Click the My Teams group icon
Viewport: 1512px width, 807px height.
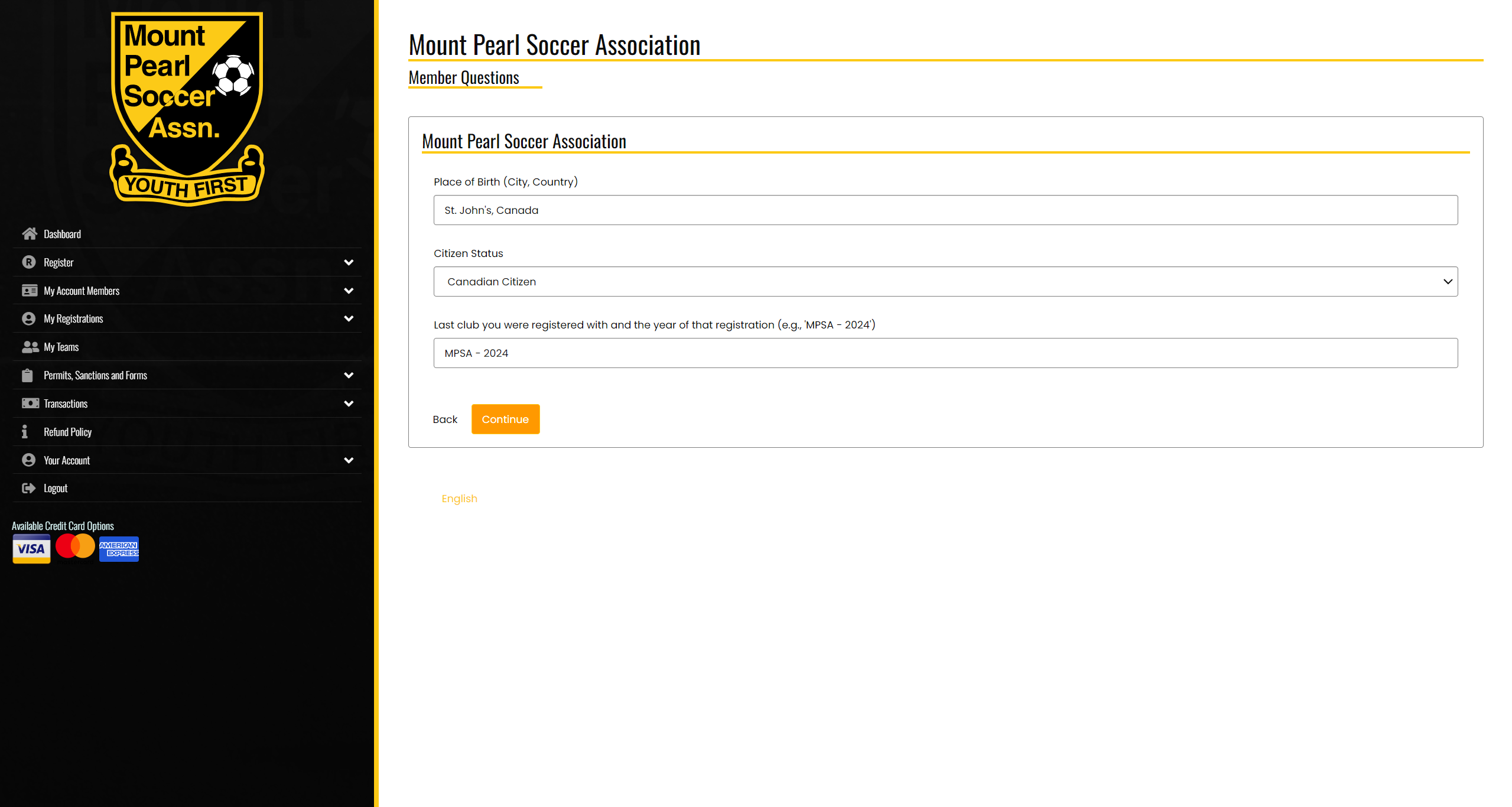coord(30,347)
